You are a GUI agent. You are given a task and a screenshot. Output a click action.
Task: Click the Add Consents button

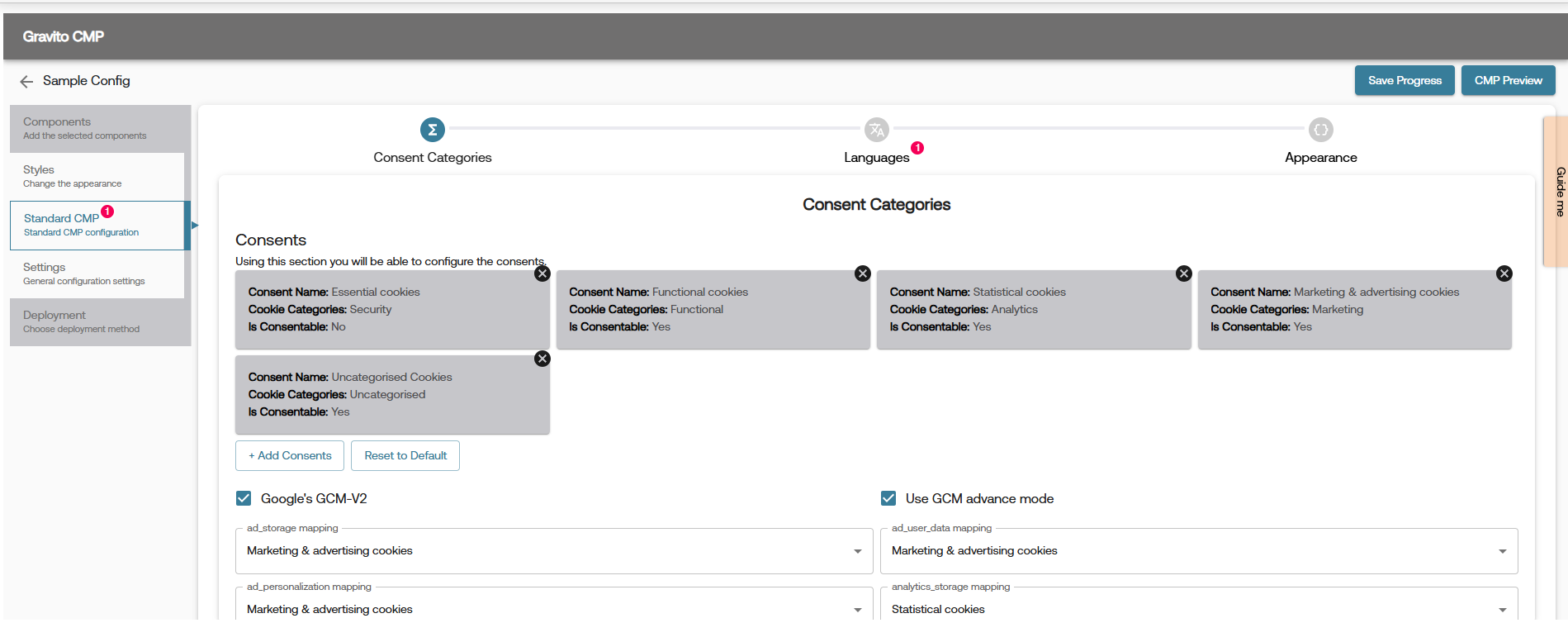(x=290, y=455)
